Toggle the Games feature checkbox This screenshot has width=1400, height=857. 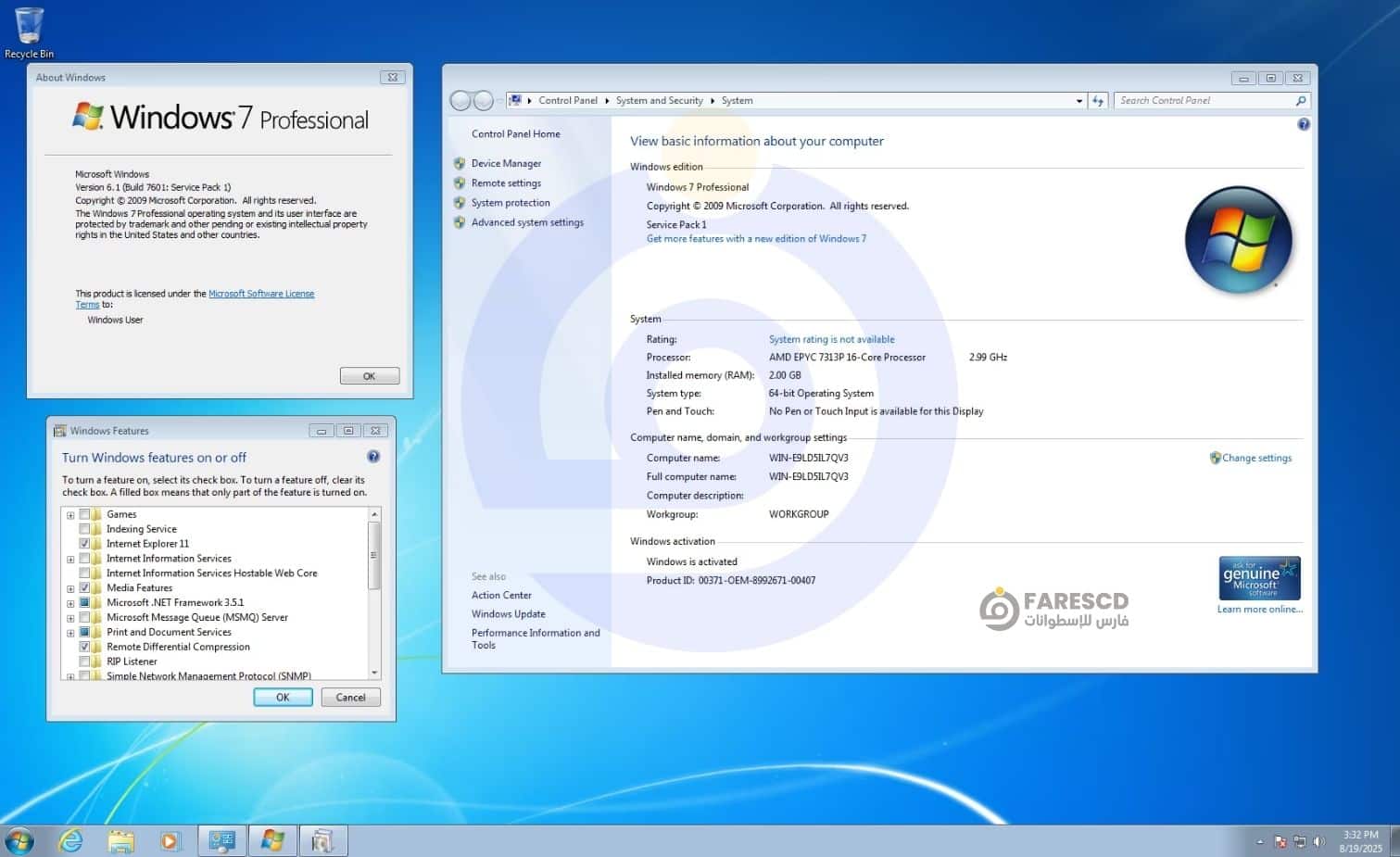pos(84,514)
